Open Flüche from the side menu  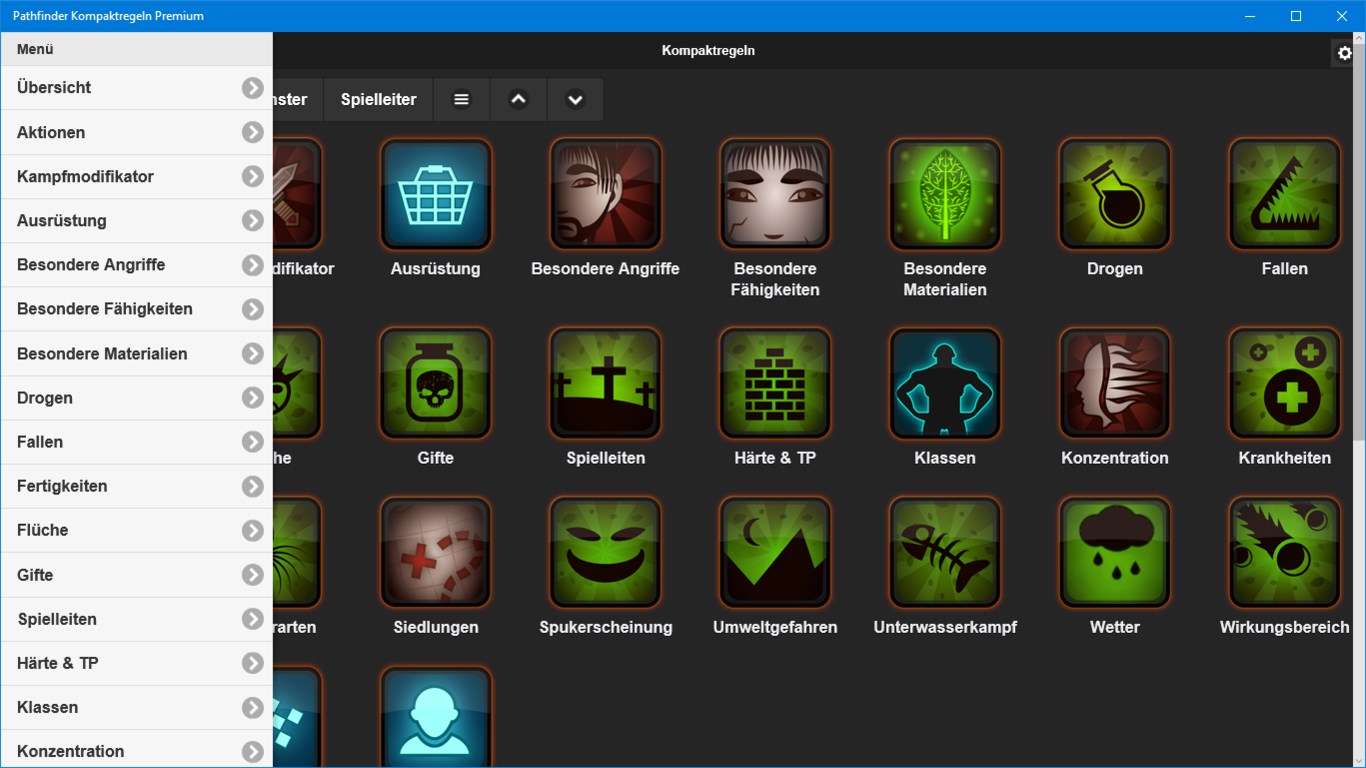[136, 530]
